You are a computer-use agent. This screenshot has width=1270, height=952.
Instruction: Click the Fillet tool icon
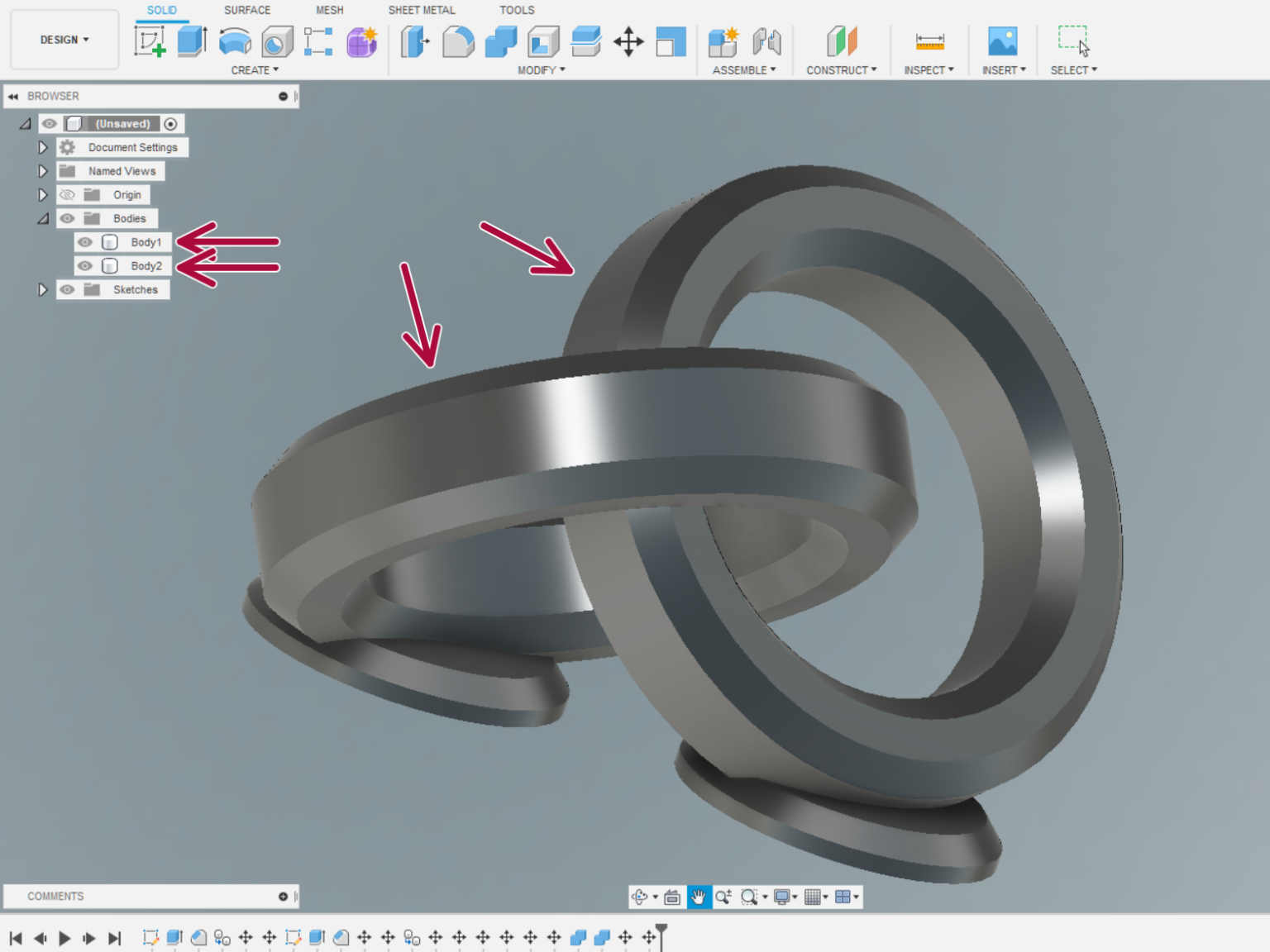coord(458,41)
